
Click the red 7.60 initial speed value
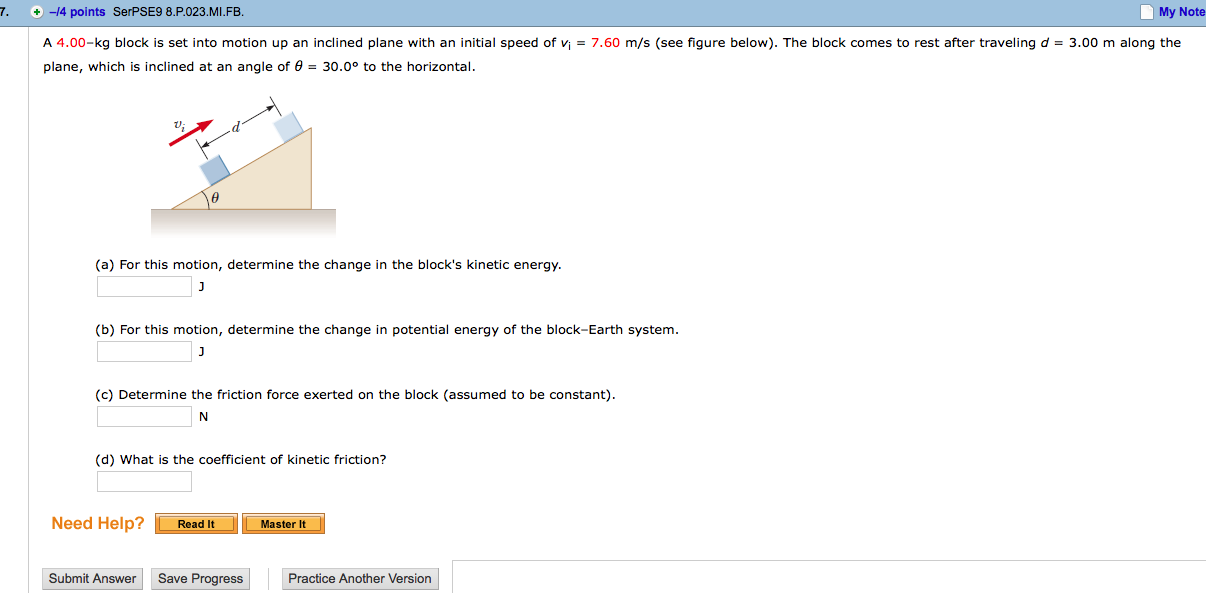(606, 43)
